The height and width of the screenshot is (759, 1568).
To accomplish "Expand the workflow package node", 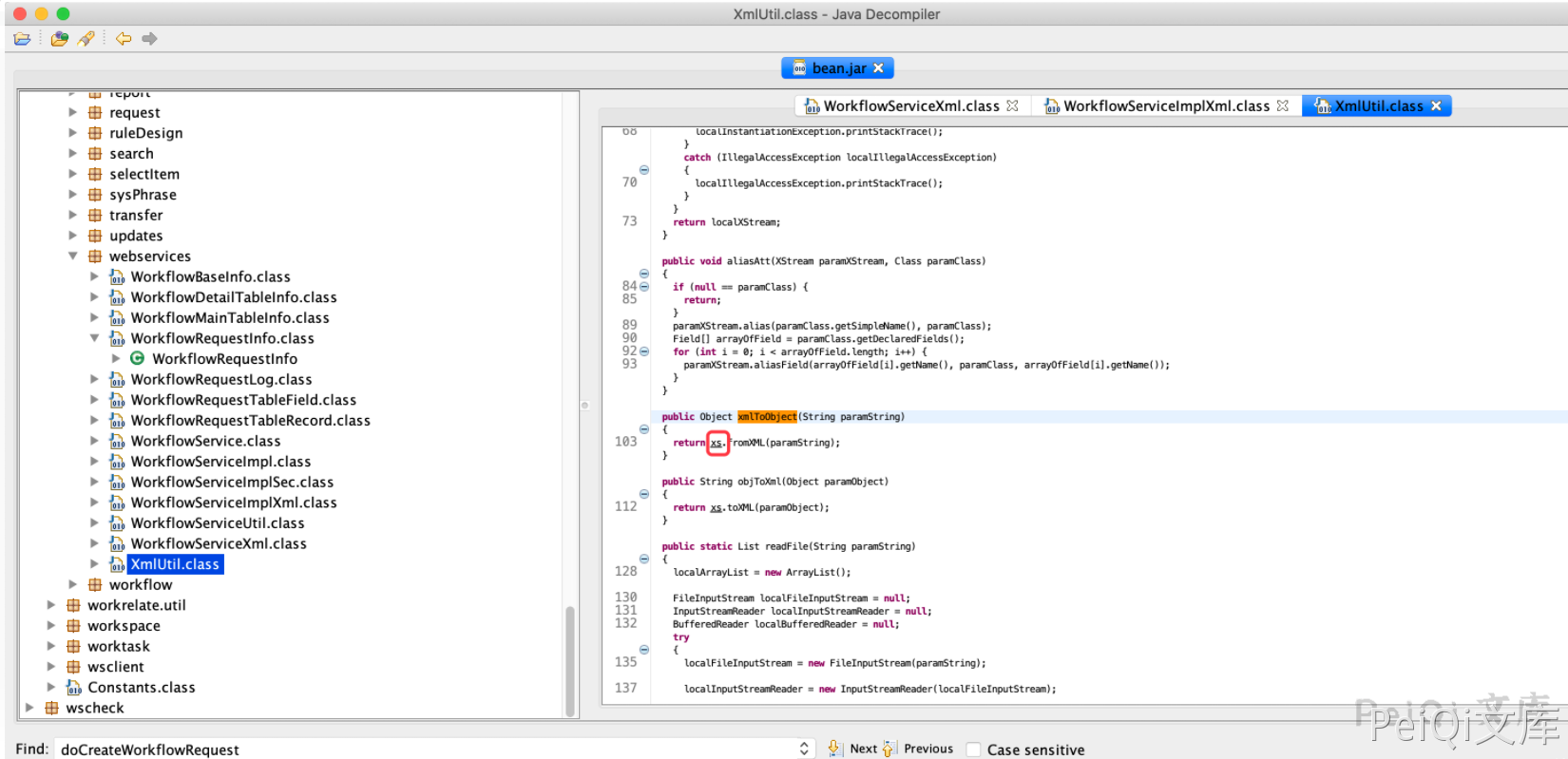I will (x=73, y=585).
